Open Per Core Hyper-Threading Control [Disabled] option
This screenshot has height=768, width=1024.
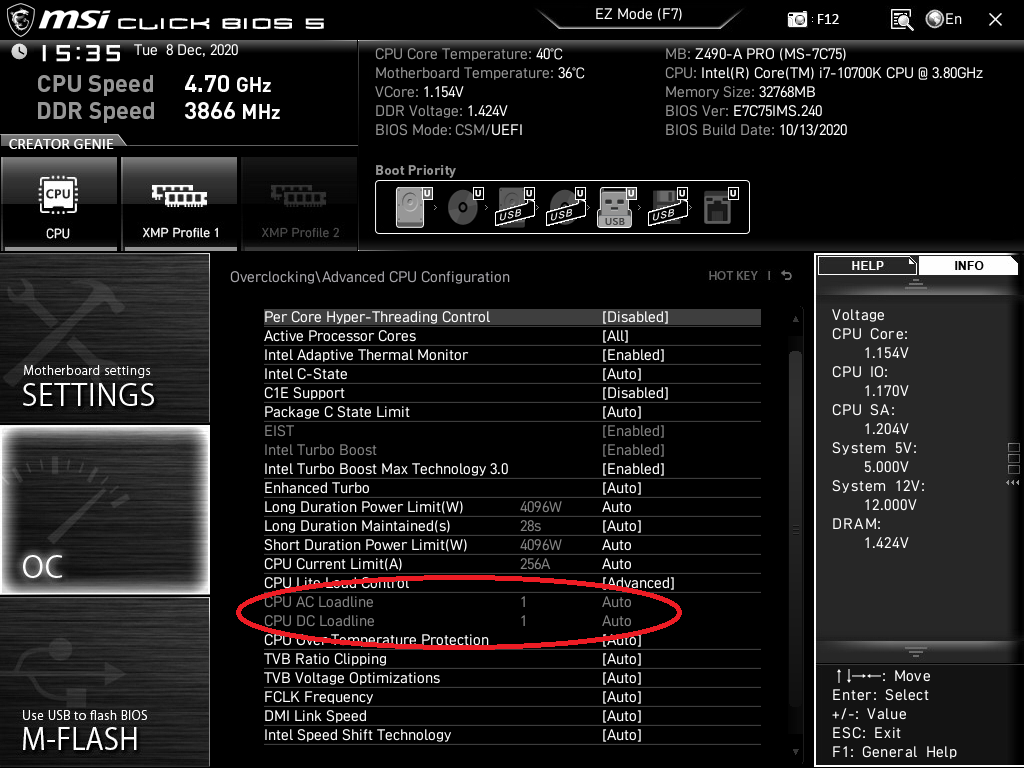pyautogui.click(x=512, y=317)
